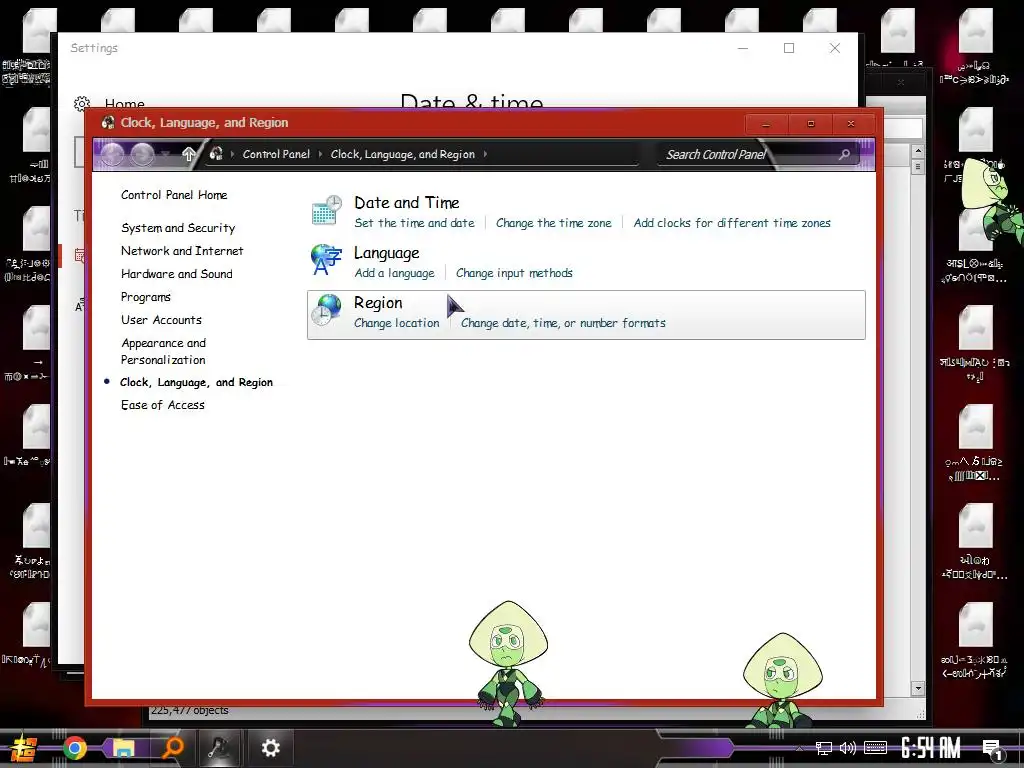The width and height of the screenshot is (1024, 768).
Task: Open System and Security category
Action: [178, 228]
